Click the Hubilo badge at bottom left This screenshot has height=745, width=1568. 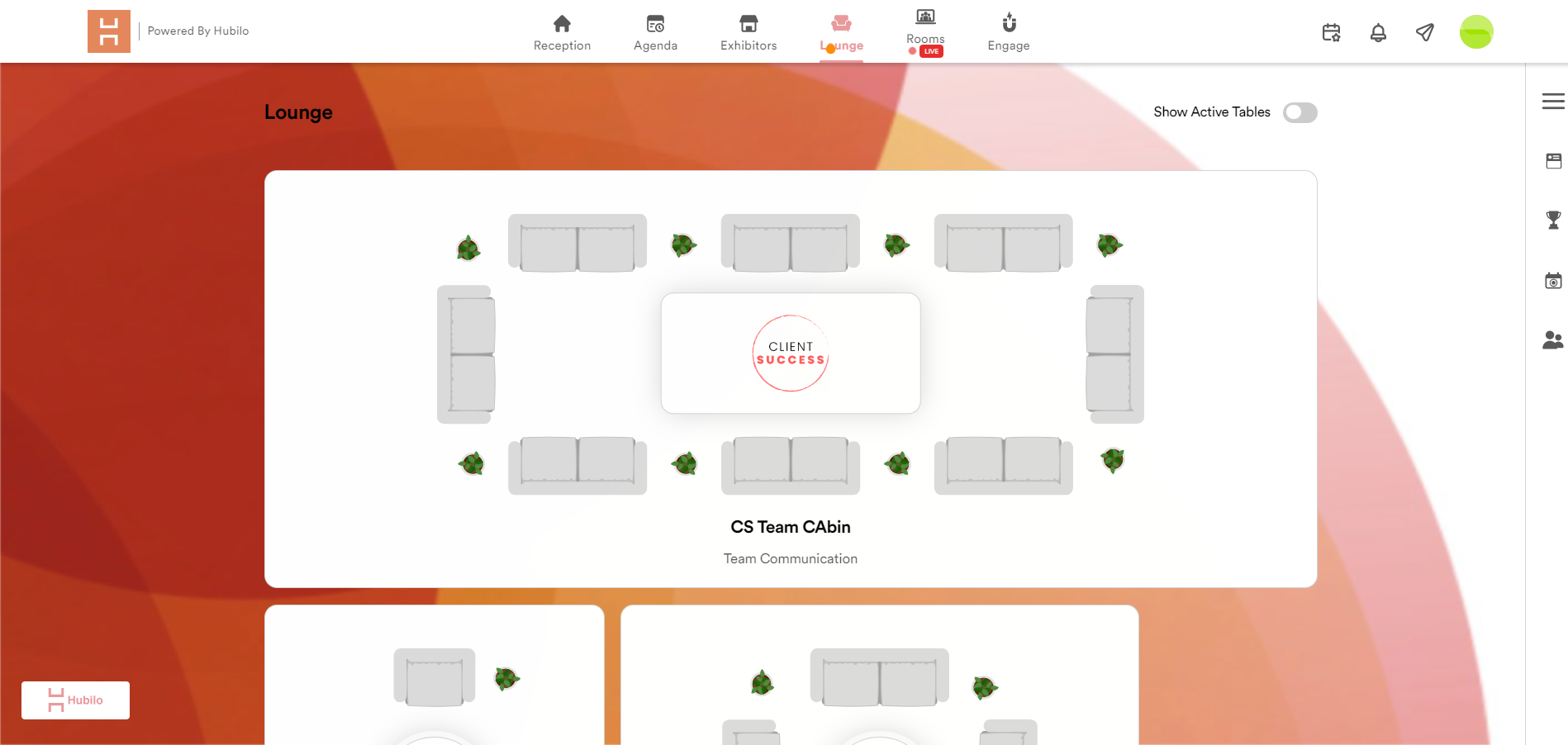pyautogui.click(x=75, y=700)
